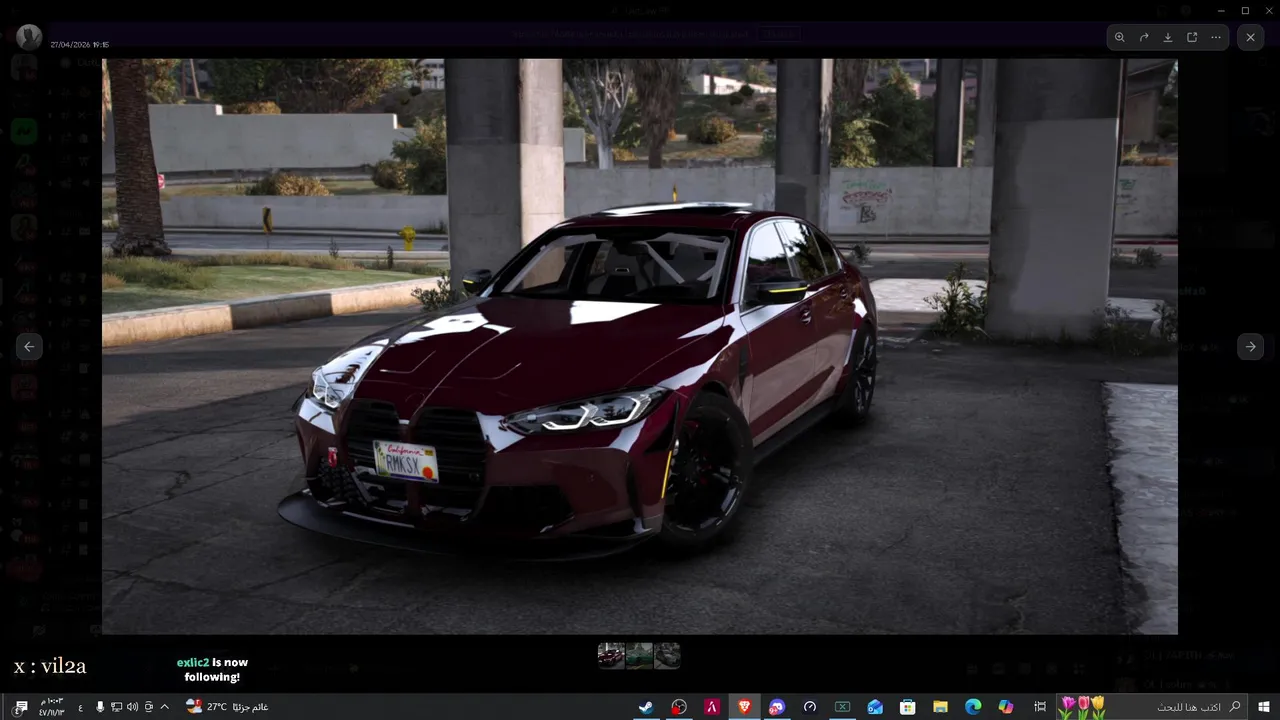Open the Windows Start menu
Viewport: 1280px width, 720px height.
(x=1264, y=707)
